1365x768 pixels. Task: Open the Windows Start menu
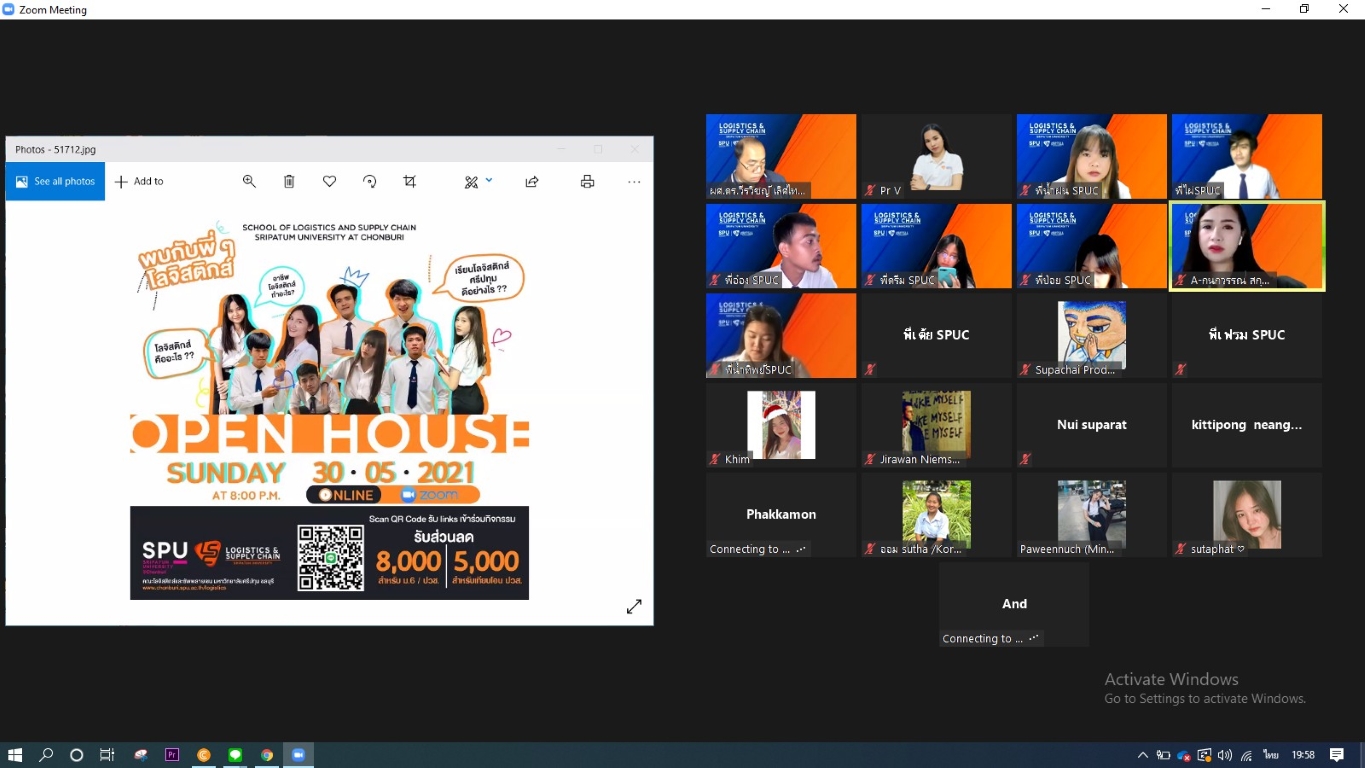[15, 755]
